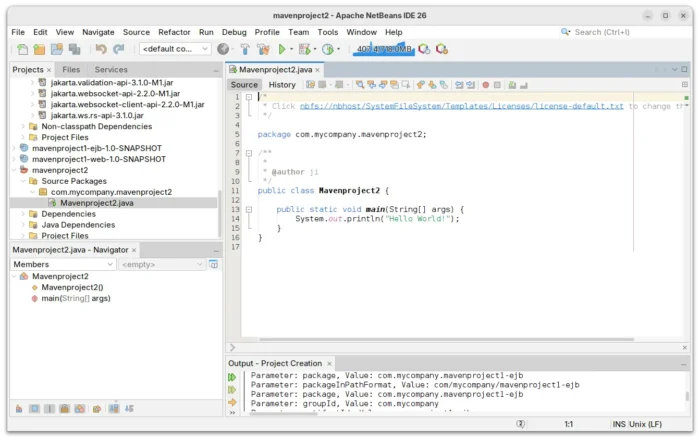This screenshot has height=440, width=700.
Task: Toggle Sort by Name in Navigator
Action: [x=114, y=409]
